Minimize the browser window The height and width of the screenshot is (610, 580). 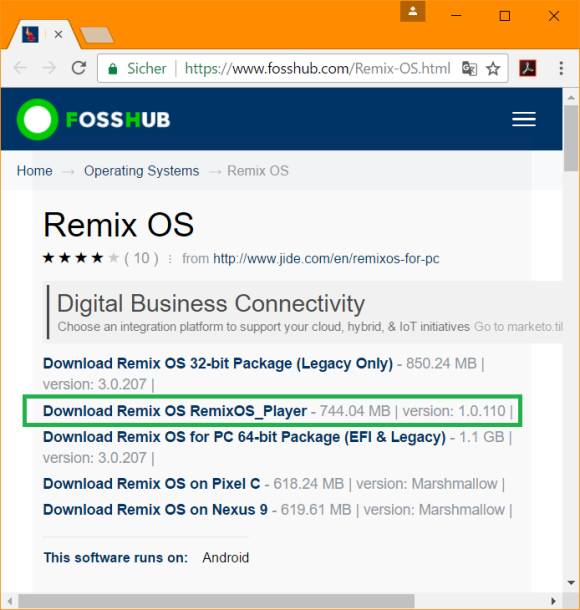(x=456, y=16)
